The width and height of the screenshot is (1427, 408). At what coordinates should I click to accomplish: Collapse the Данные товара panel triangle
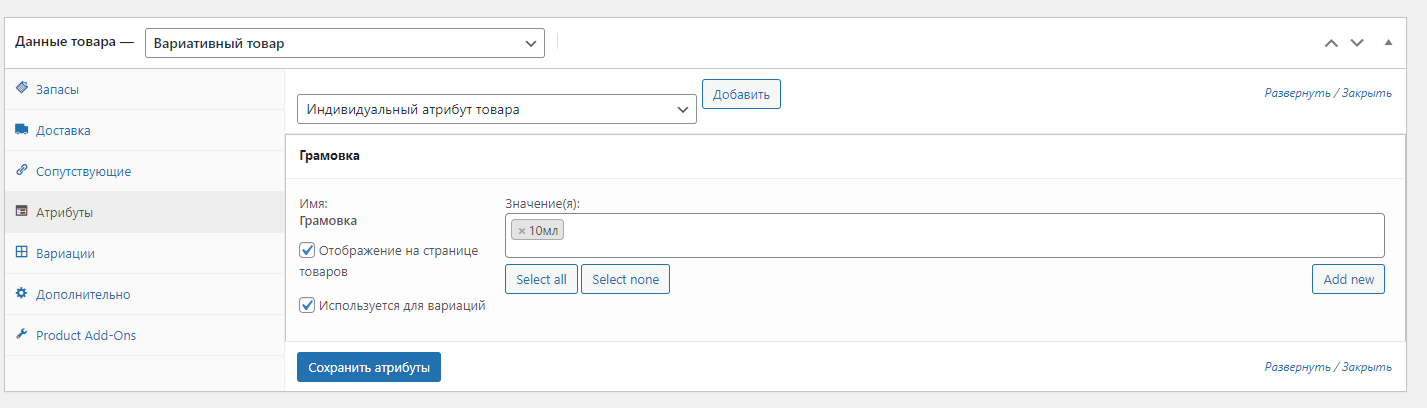point(1388,43)
